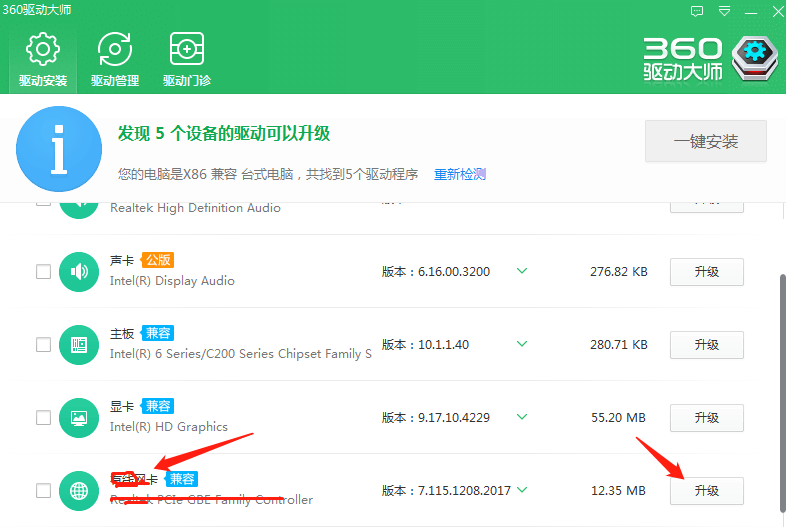Image resolution: width=786 pixels, height=527 pixels.
Task: Click the Intel(R) HD Graphics device name
Action: (x=168, y=427)
